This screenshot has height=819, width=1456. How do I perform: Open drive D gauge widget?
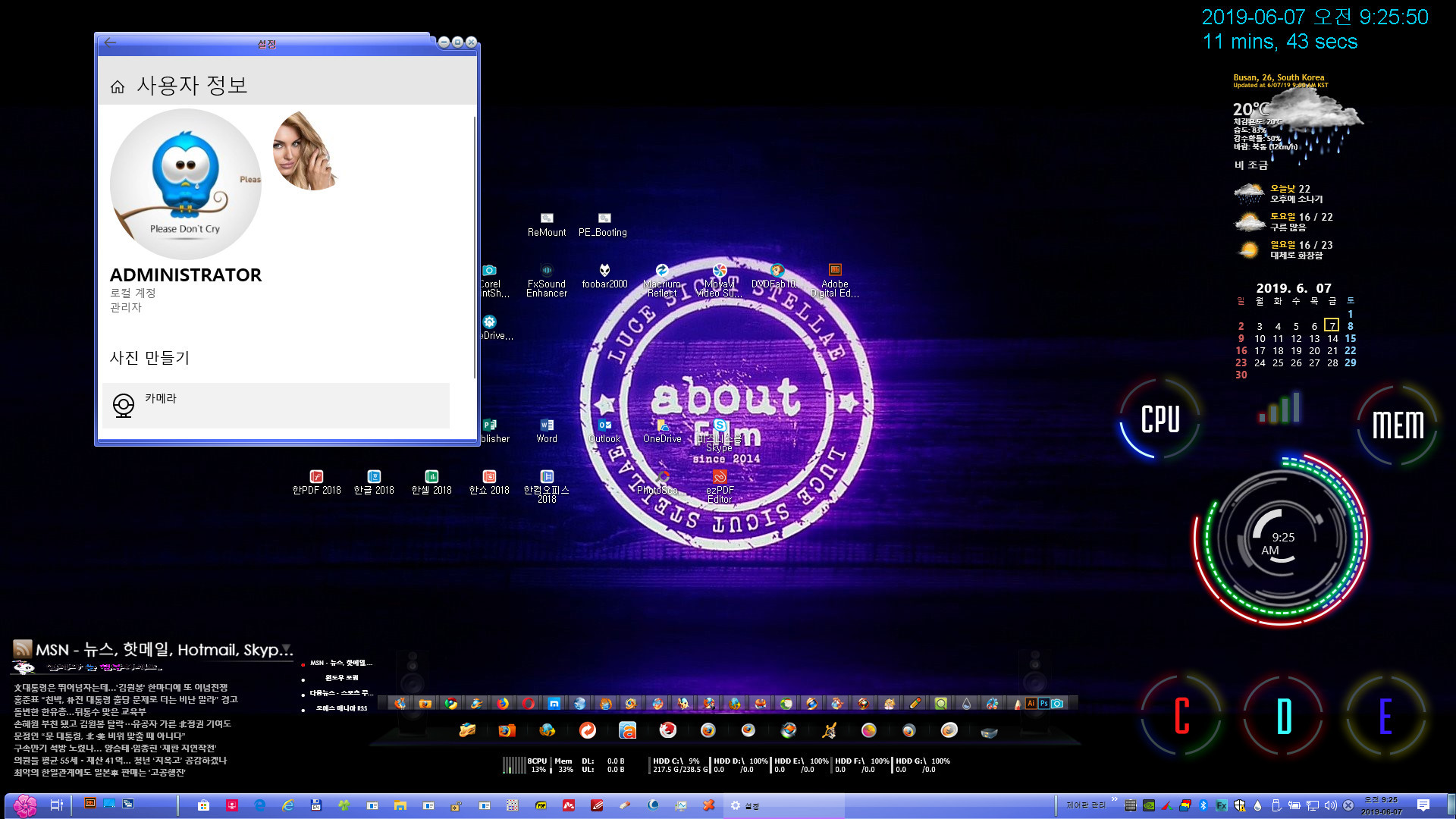[1284, 715]
